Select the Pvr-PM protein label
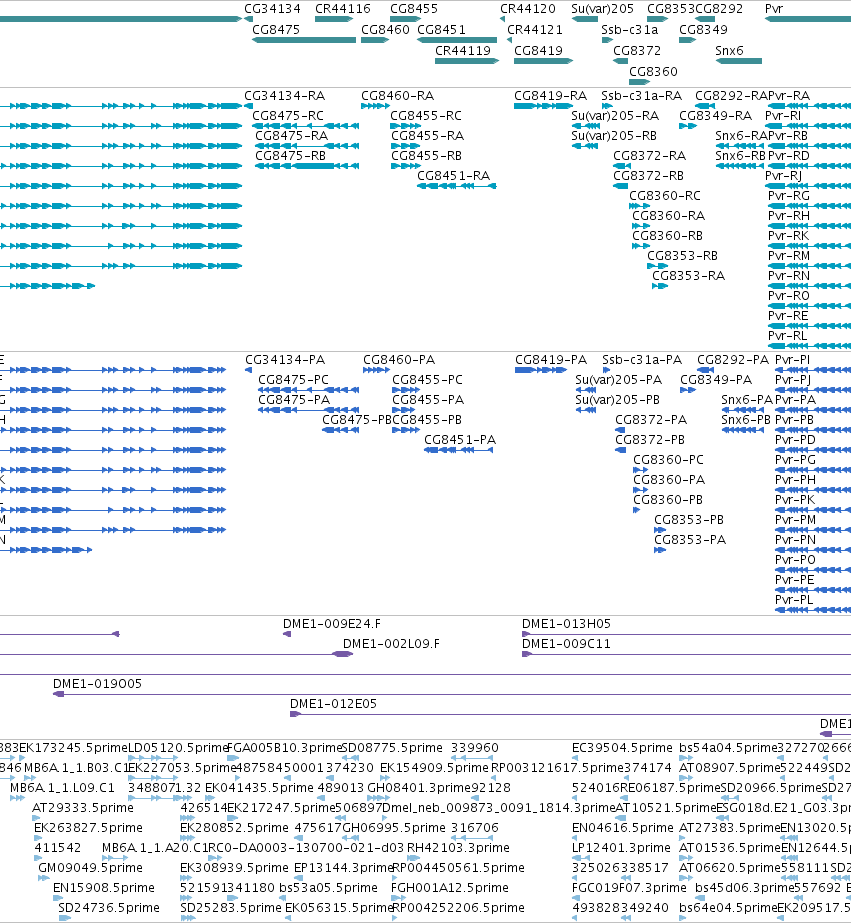The image size is (851, 923). click(x=795, y=520)
